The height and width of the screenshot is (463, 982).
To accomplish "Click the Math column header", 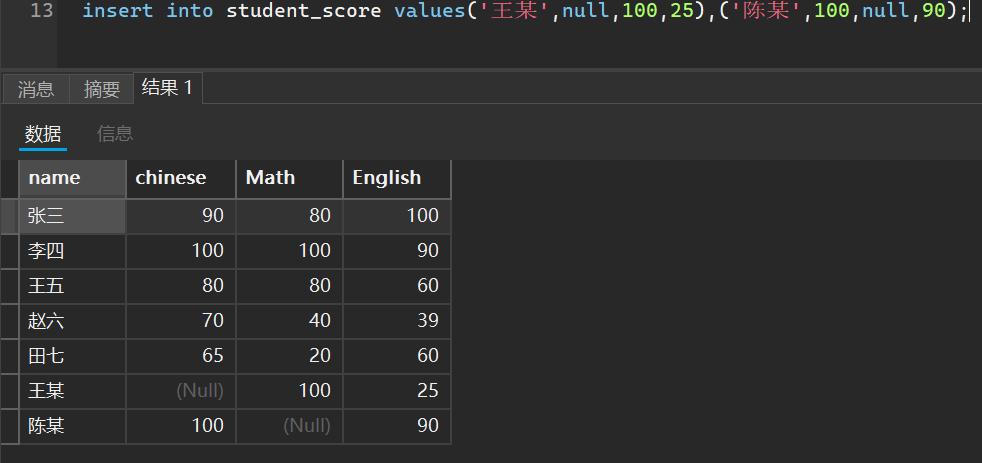I will pyautogui.click(x=289, y=179).
